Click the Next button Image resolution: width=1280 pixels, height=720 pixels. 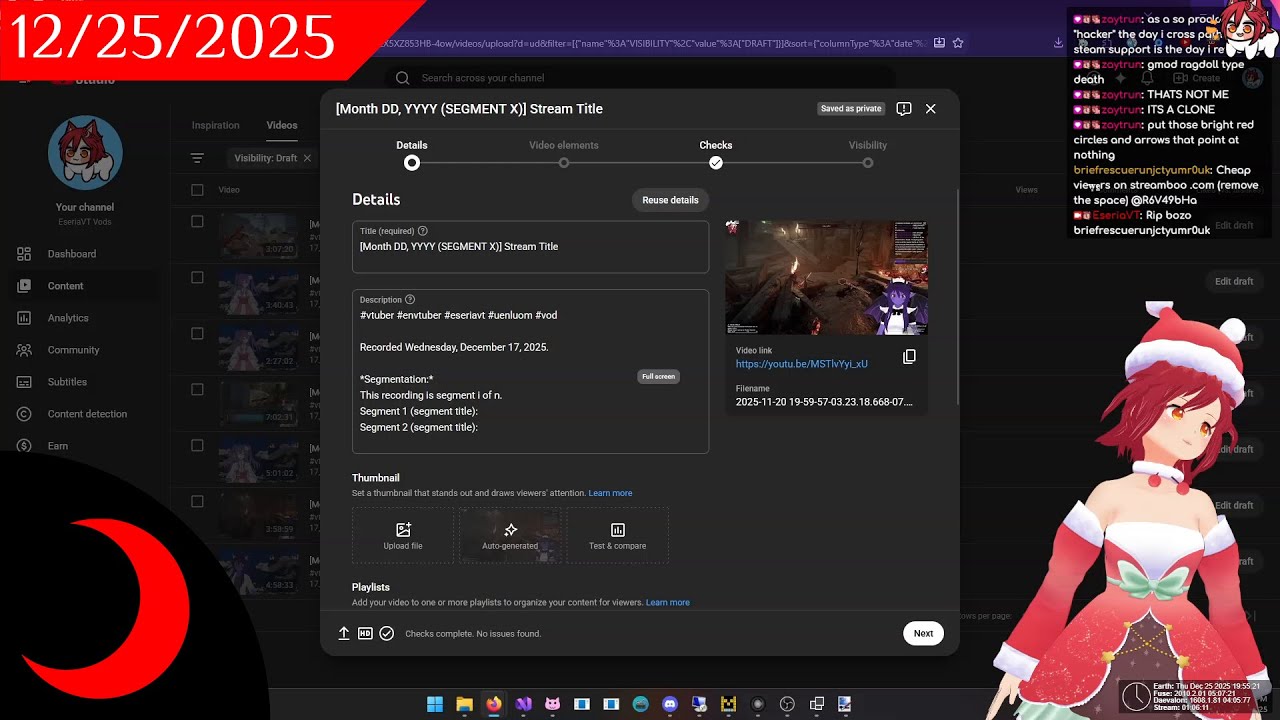point(923,633)
